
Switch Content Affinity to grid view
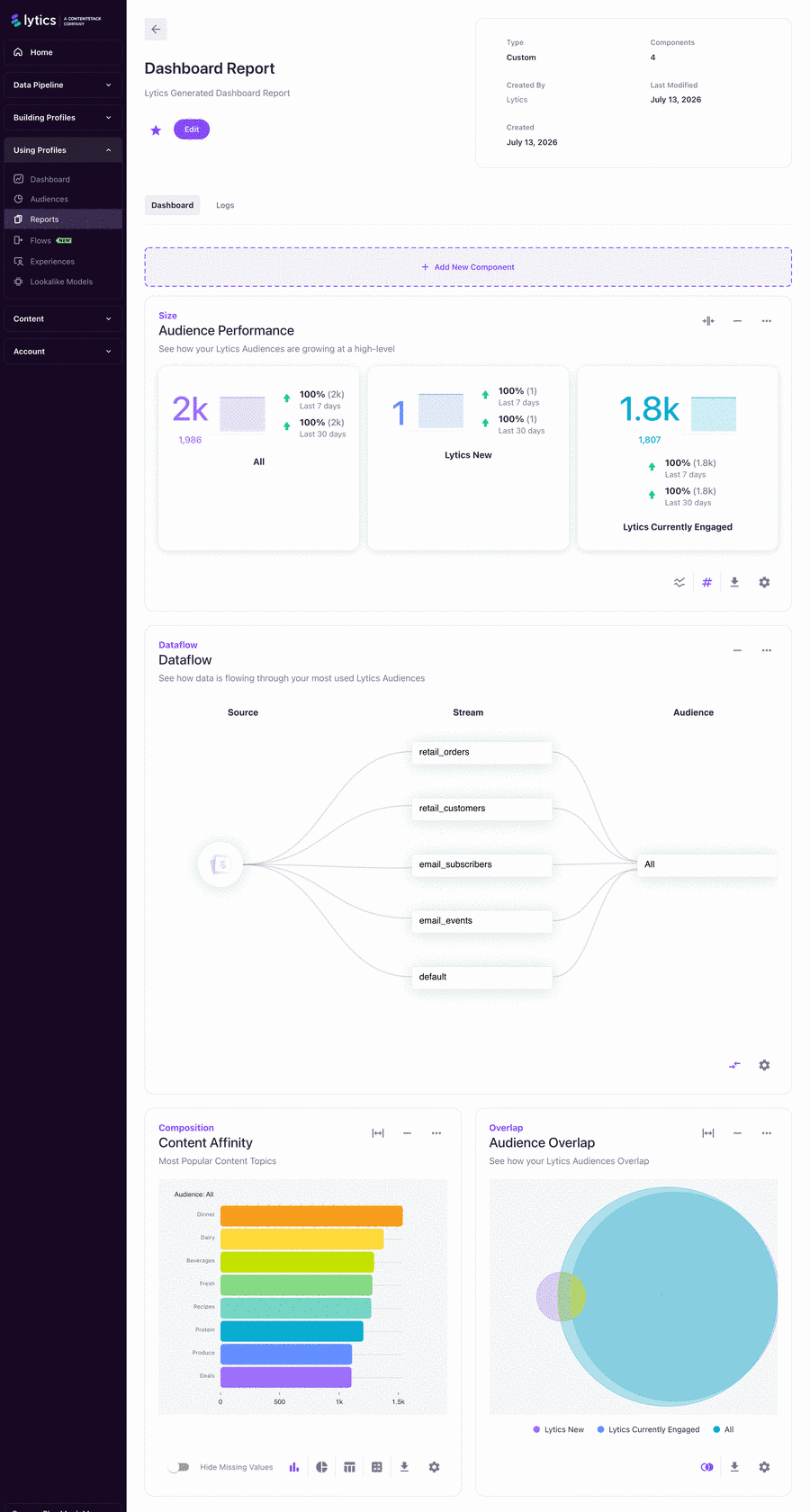[x=377, y=1467]
